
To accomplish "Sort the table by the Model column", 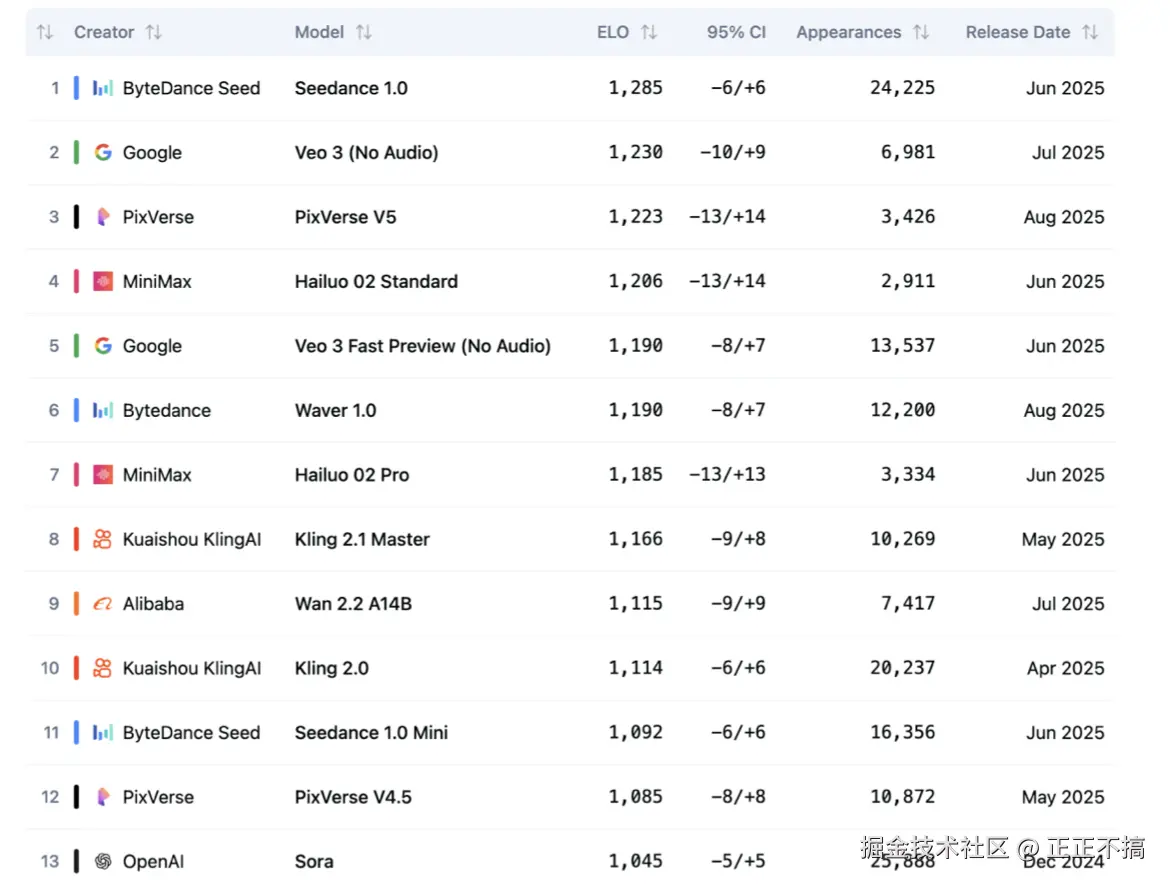I will point(364,32).
